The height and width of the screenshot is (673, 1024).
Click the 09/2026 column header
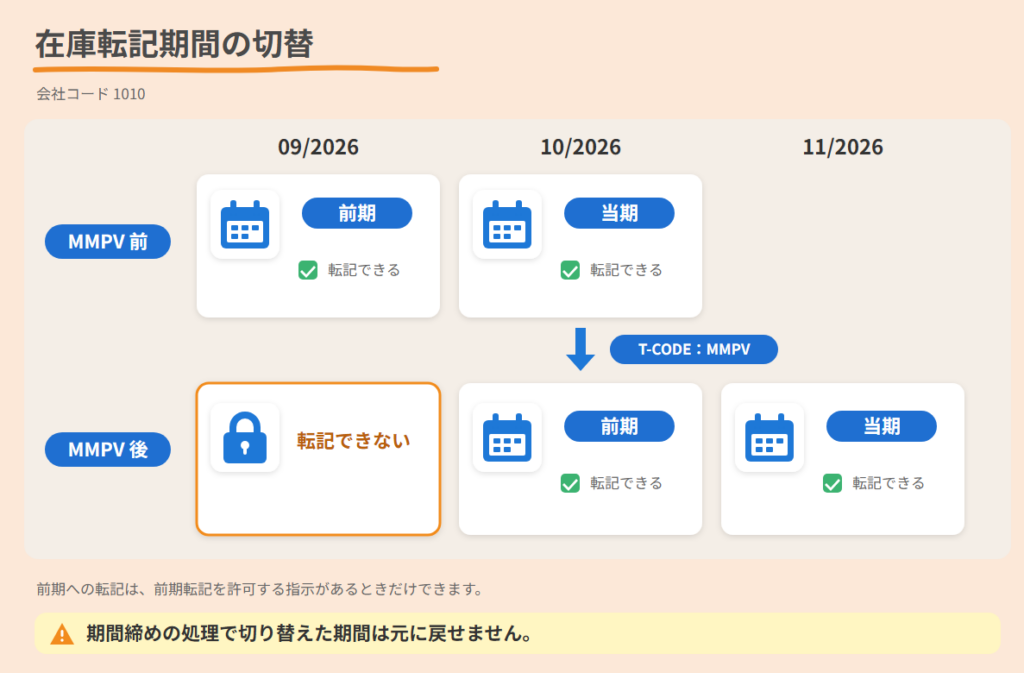[x=318, y=147]
